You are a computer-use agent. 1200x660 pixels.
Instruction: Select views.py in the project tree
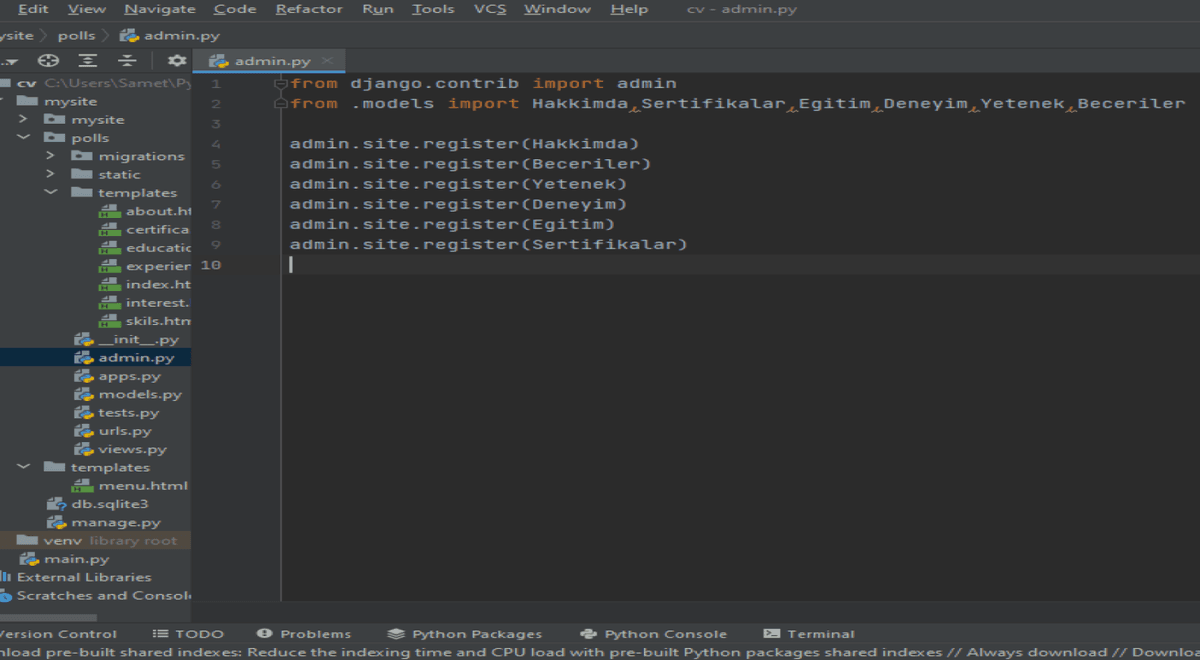pos(132,449)
